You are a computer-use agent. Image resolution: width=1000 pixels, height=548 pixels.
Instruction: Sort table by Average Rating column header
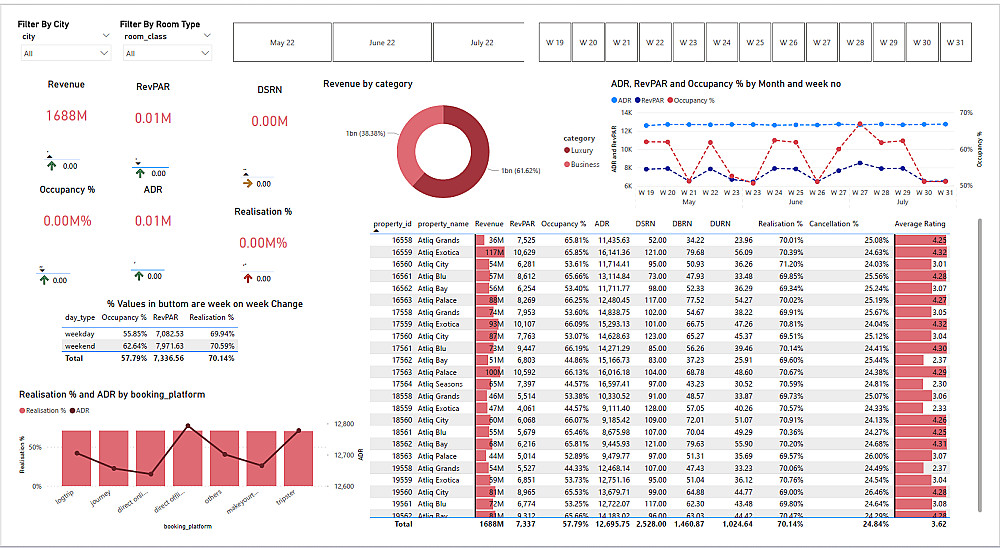click(x=920, y=224)
